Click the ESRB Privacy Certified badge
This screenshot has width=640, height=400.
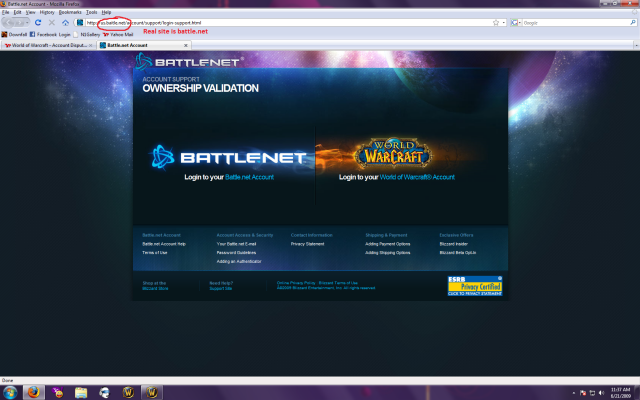(x=475, y=286)
